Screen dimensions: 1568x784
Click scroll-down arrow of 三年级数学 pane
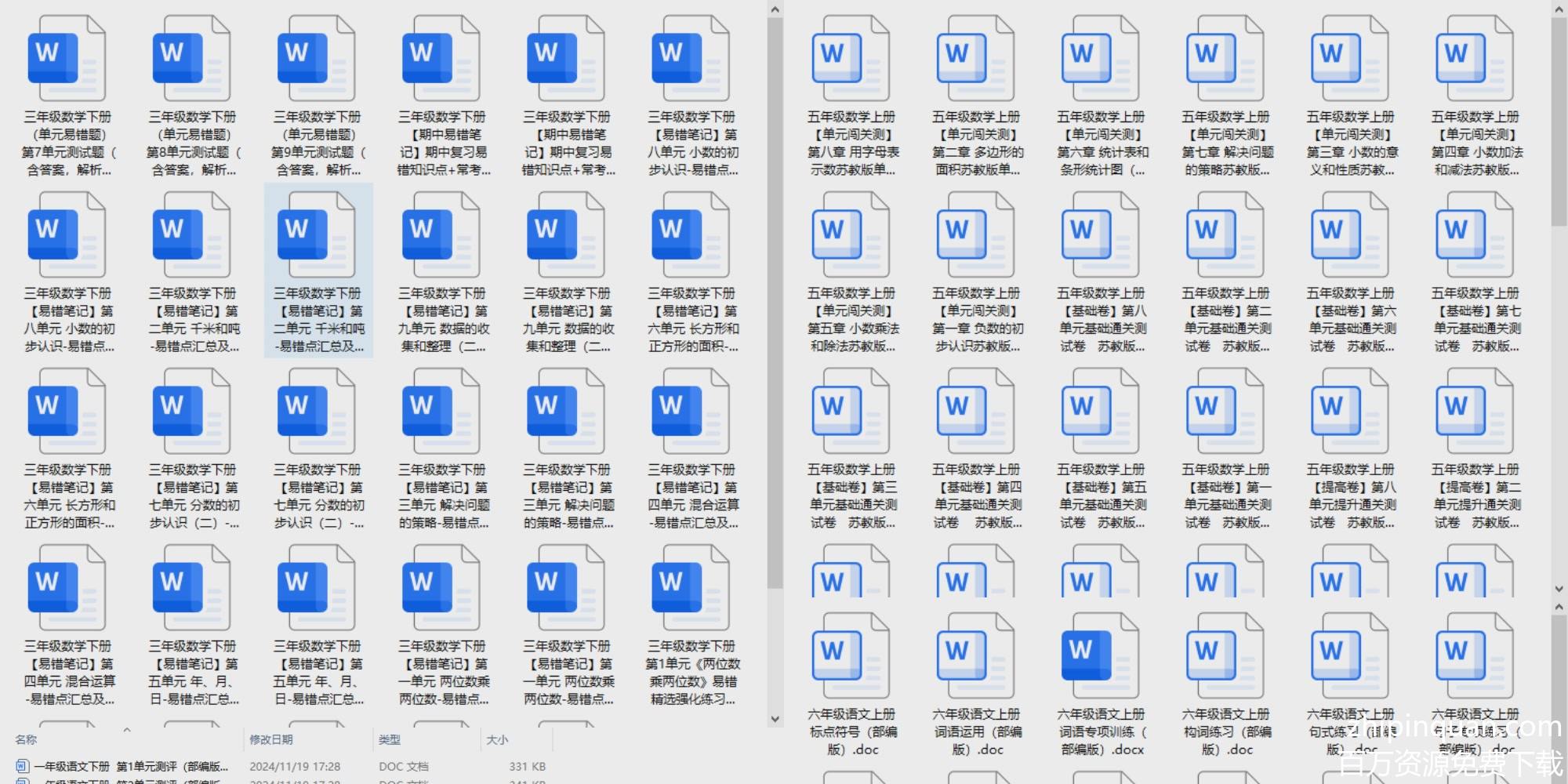(775, 718)
